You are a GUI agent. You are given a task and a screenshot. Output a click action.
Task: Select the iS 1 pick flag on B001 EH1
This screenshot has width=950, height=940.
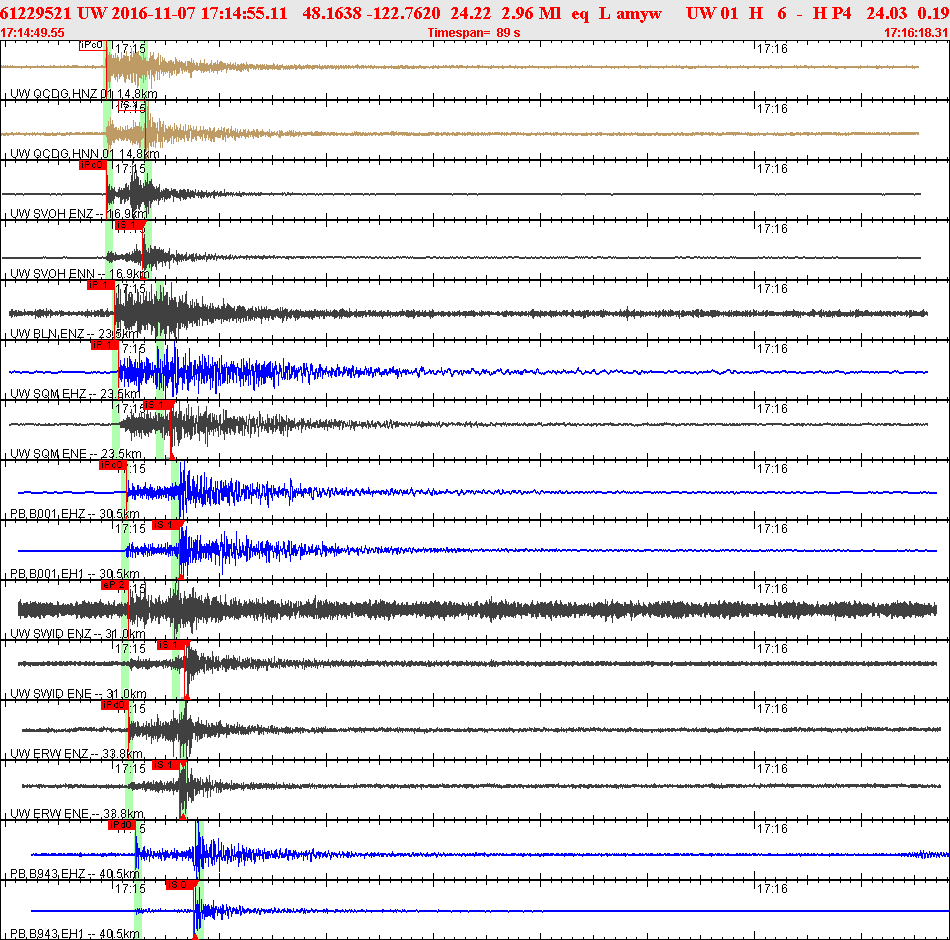click(165, 525)
